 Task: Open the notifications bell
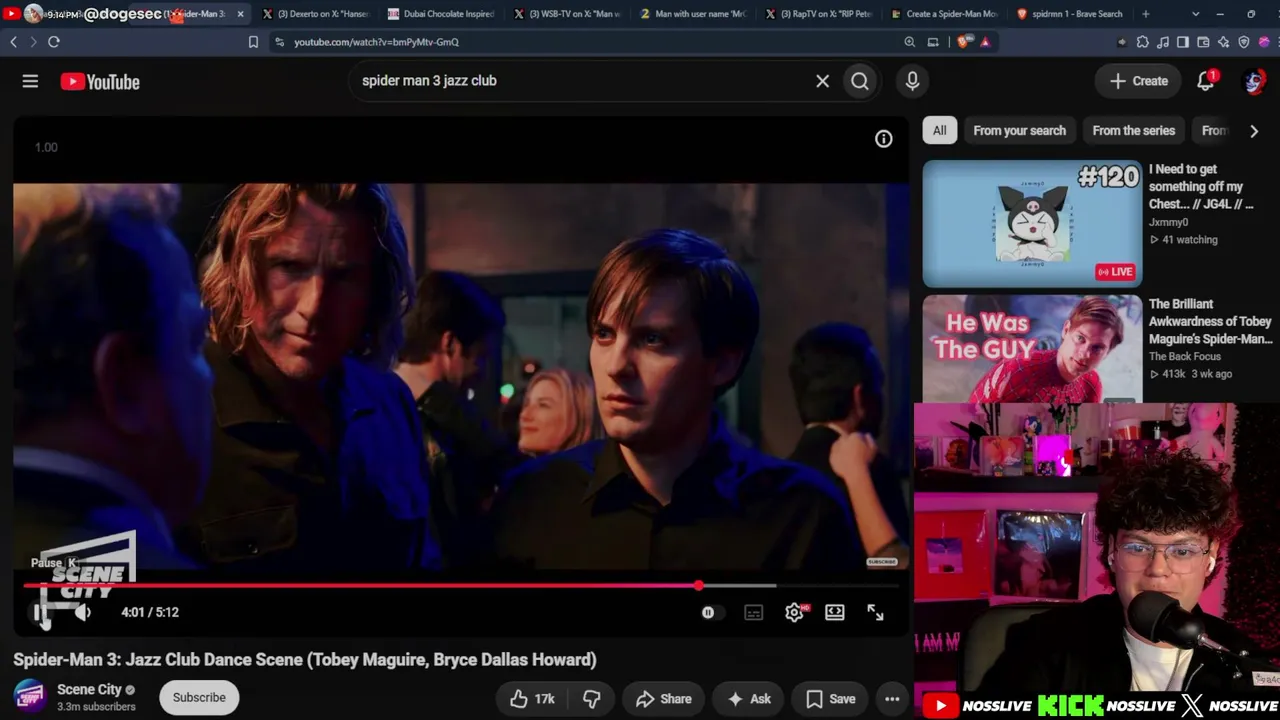click(1206, 81)
